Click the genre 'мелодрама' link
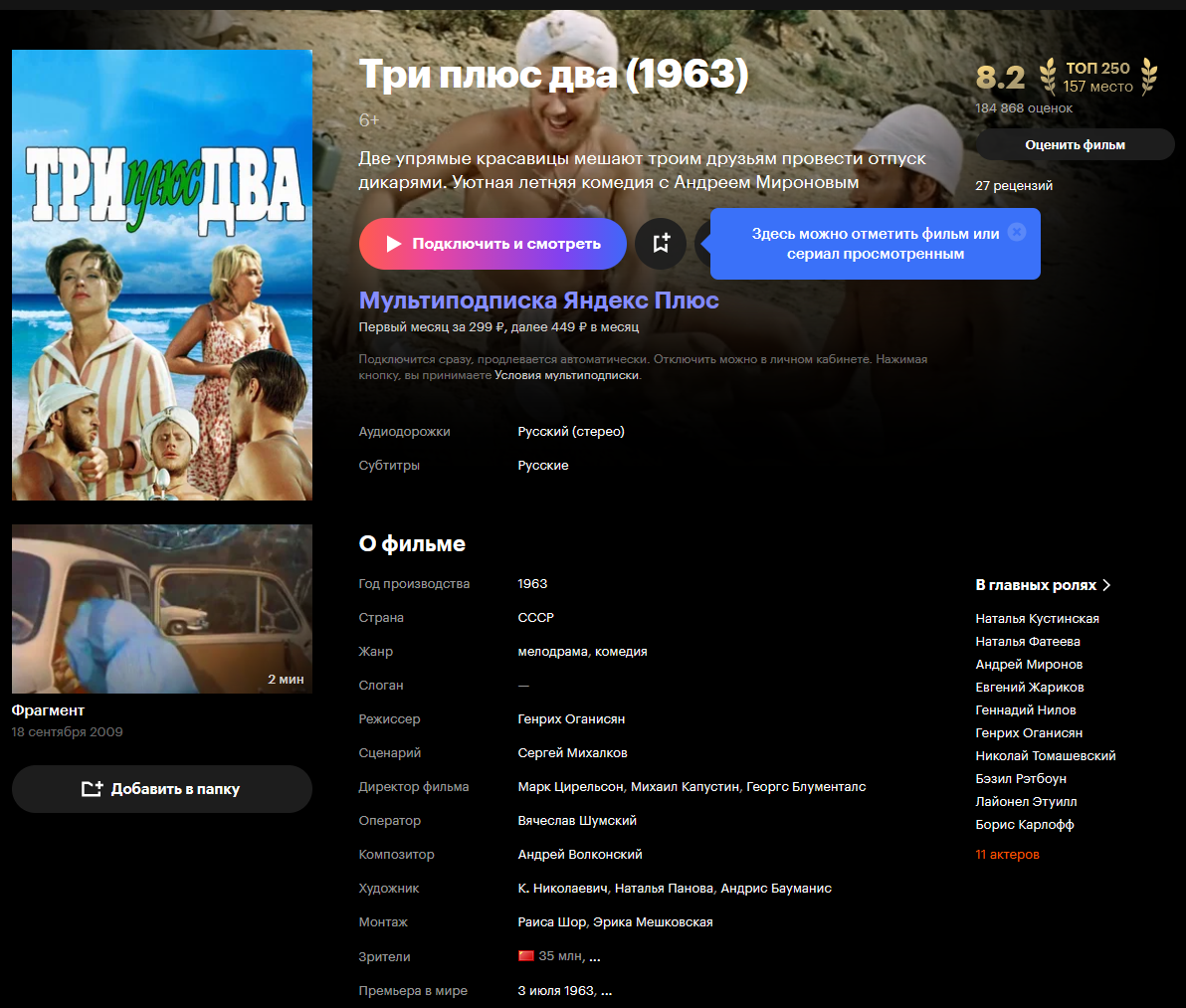The height and width of the screenshot is (1008, 1186). point(552,651)
